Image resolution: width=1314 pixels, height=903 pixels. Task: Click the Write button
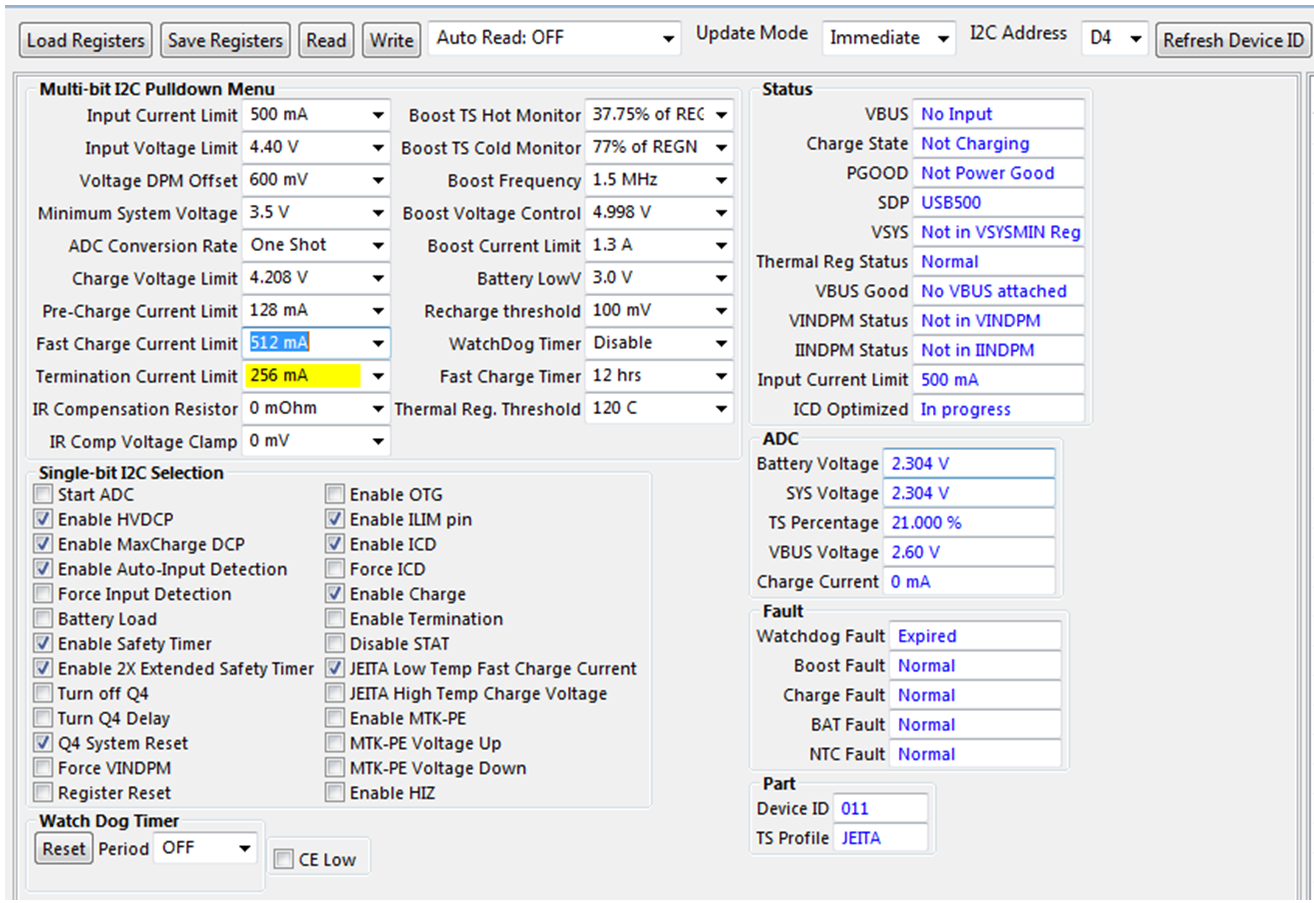[390, 40]
